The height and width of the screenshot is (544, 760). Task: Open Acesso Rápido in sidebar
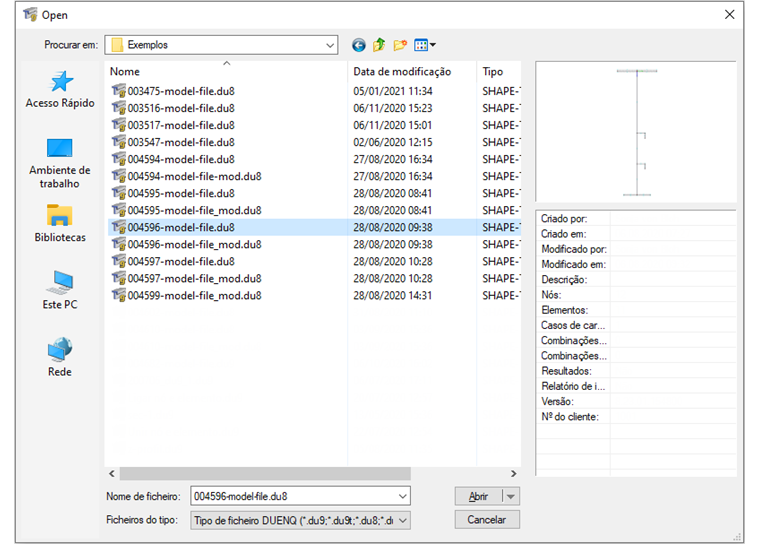[x=60, y=89]
